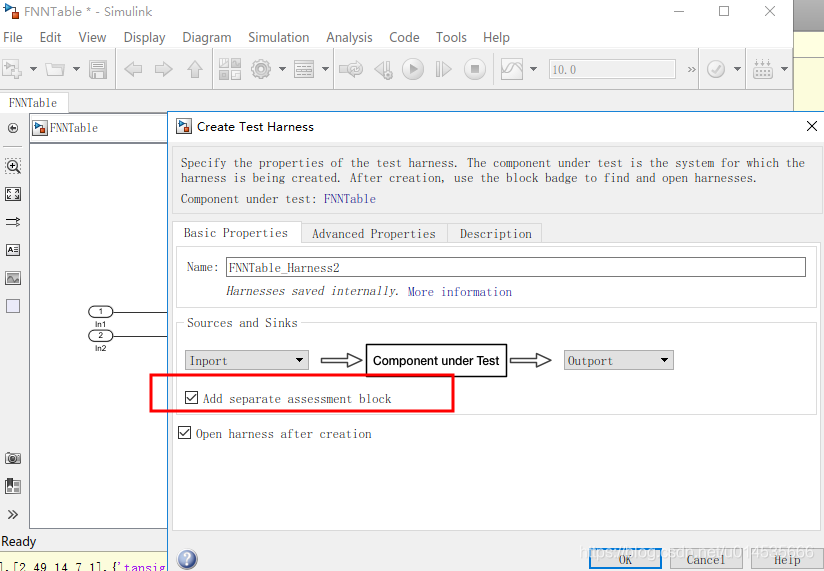This screenshot has width=824, height=571.
Task: Click the harness Name input field
Action: click(x=516, y=267)
